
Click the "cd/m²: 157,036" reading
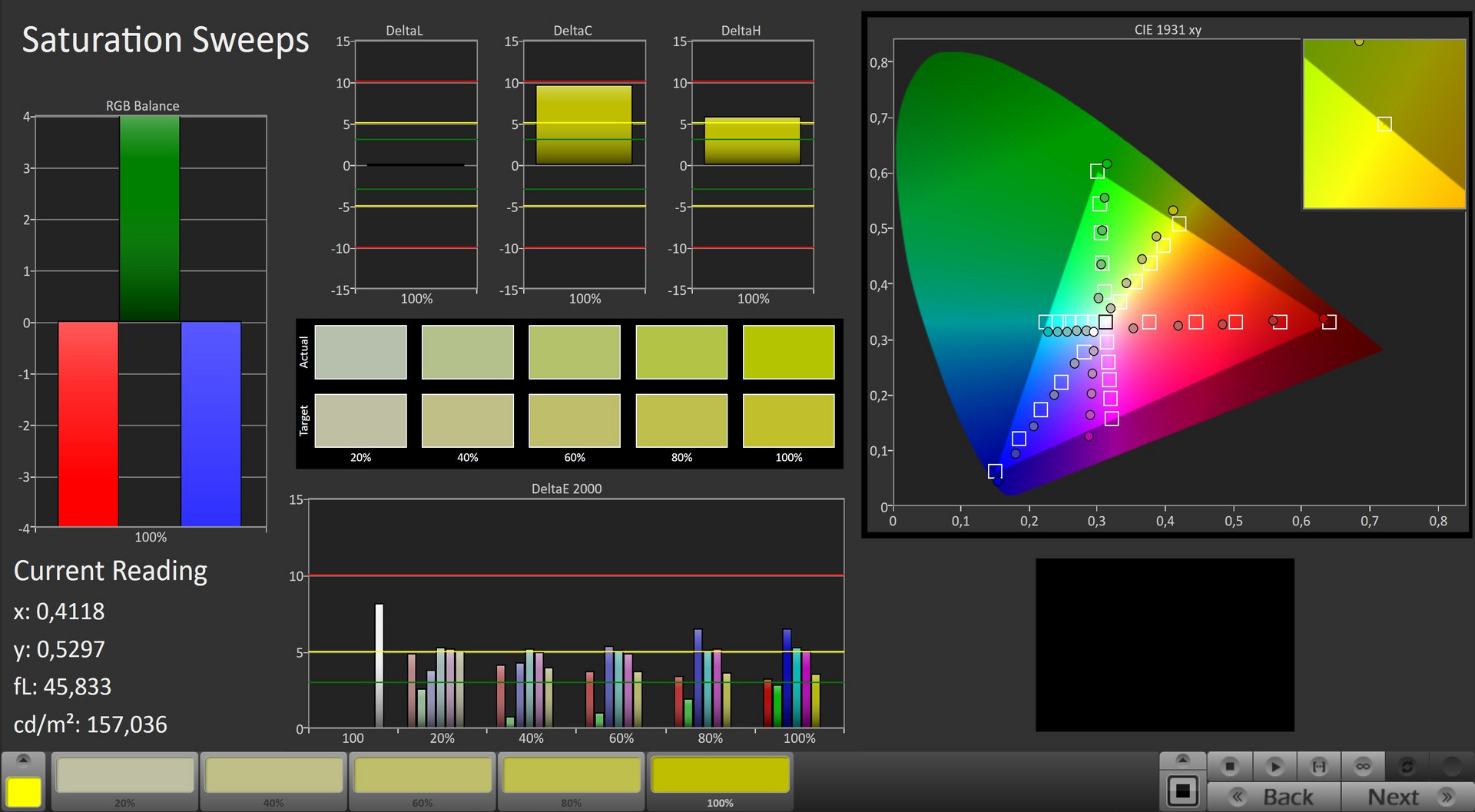[x=91, y=724]
